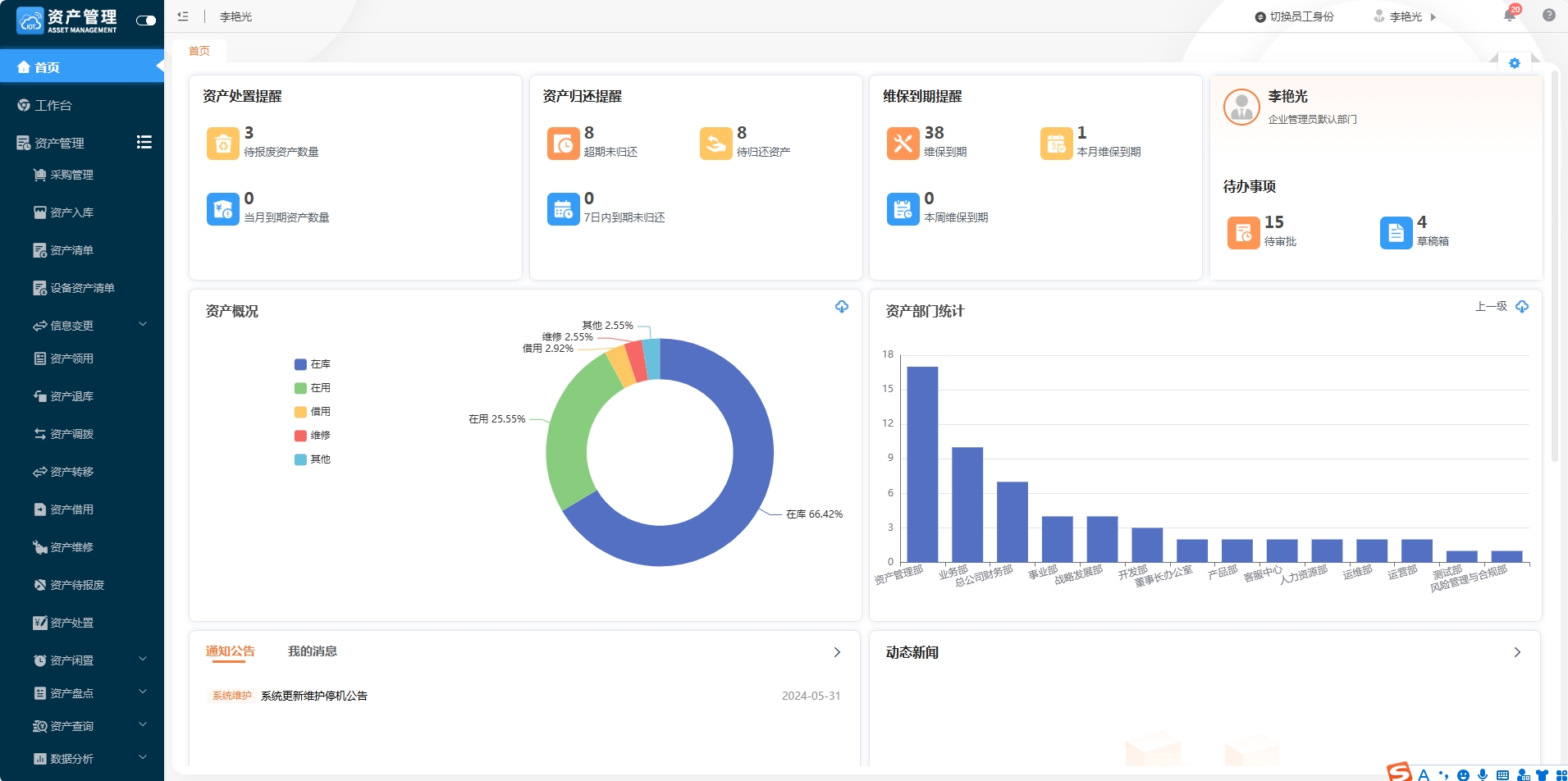
Task: Download the 资产概况 chart via cloud icon
Action: [842, 307]
